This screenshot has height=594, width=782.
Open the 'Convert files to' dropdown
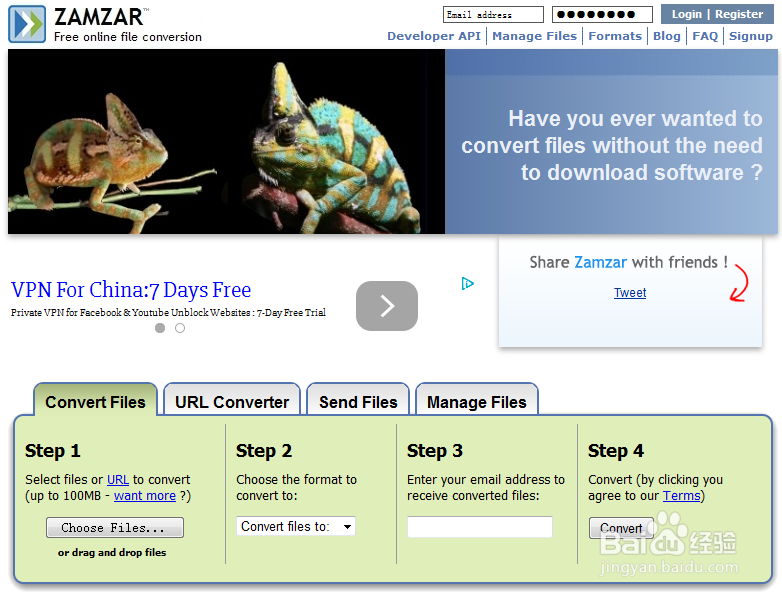(296, 526)
